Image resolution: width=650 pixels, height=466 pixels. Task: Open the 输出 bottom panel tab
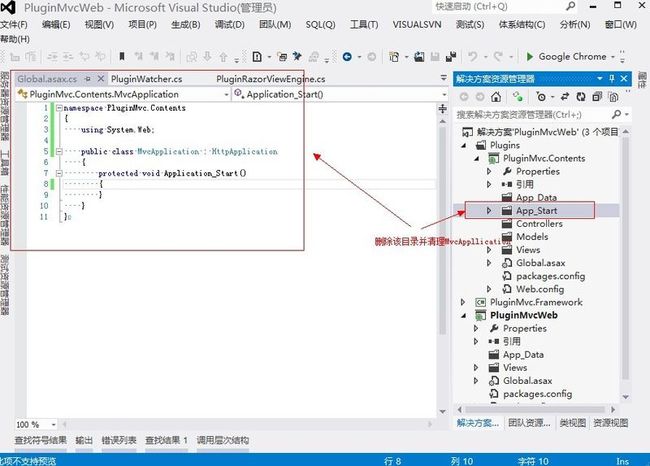[84, 440]
